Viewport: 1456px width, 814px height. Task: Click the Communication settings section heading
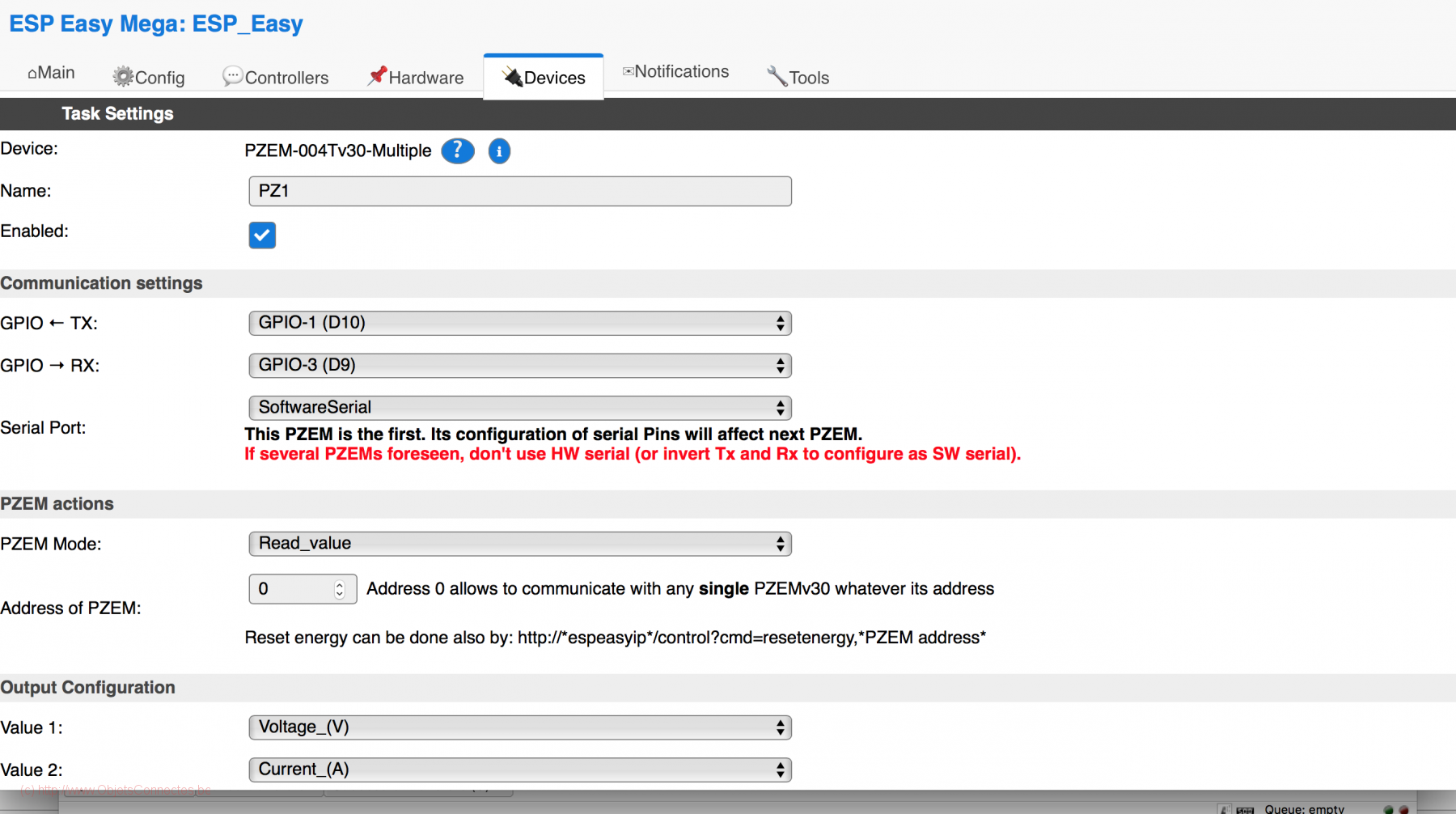click(x=101, y=283)
